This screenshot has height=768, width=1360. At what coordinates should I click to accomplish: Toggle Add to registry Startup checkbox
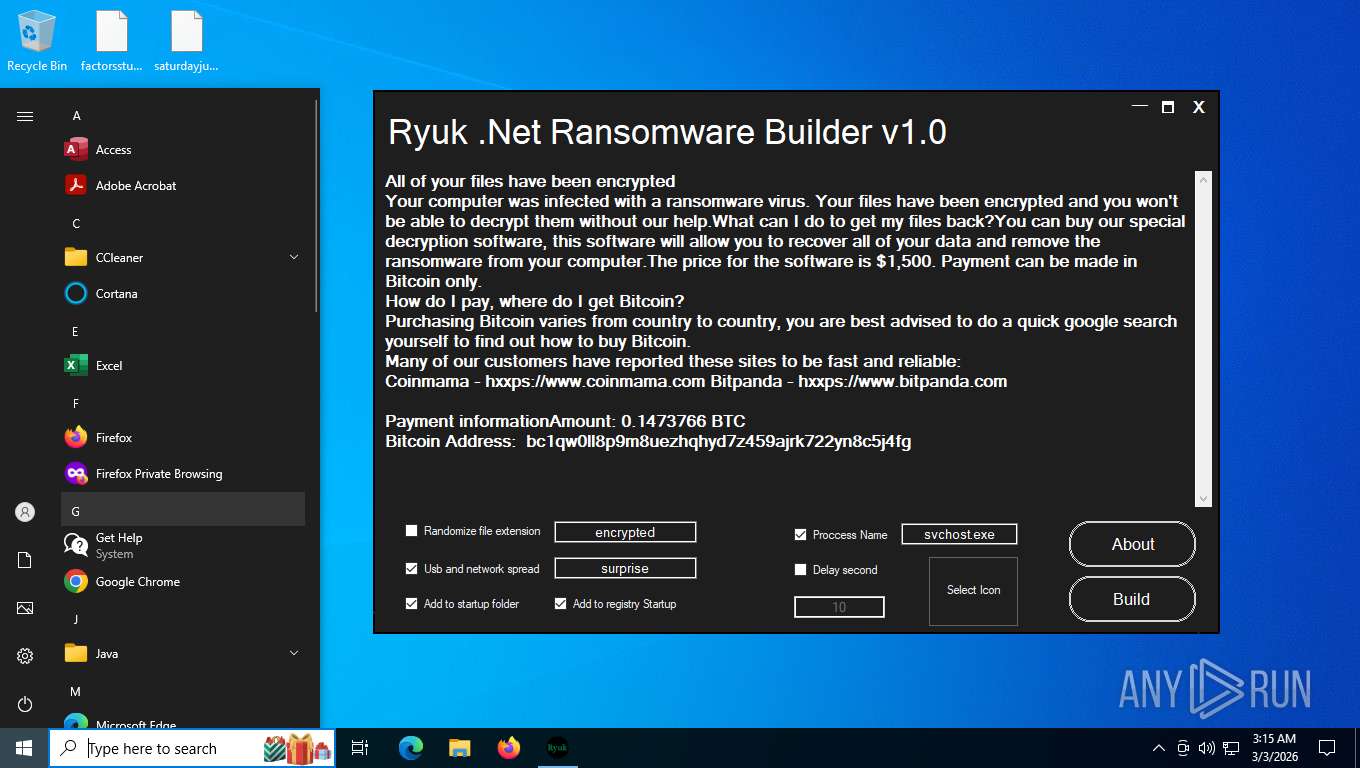560,604
